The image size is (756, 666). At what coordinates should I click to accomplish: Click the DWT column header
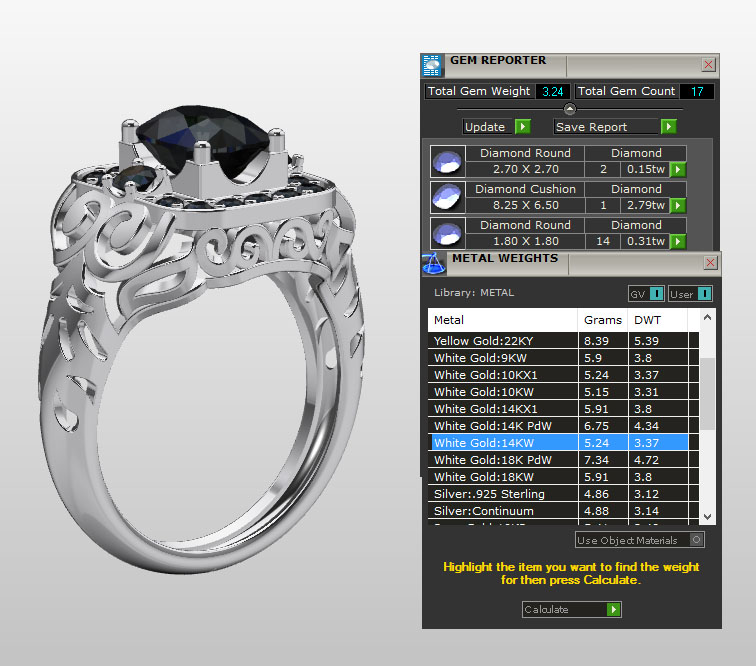[x=658, y=320]
